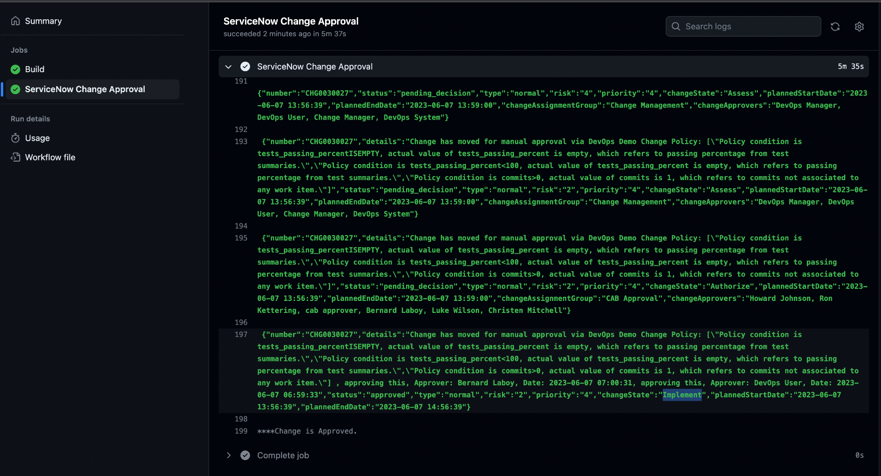Viewport: 881px width, 476px height.
Task: Click the Summary home icon
Action: (x=15, y=21)
